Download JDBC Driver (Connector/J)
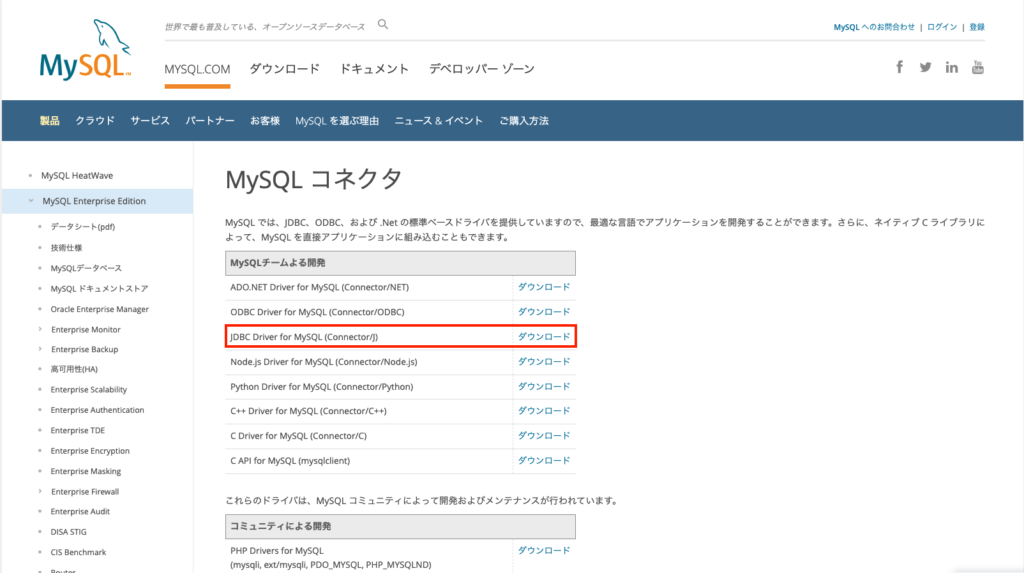Image resolution: width=1024 pixels, height=573 pixels. [544, 336]
